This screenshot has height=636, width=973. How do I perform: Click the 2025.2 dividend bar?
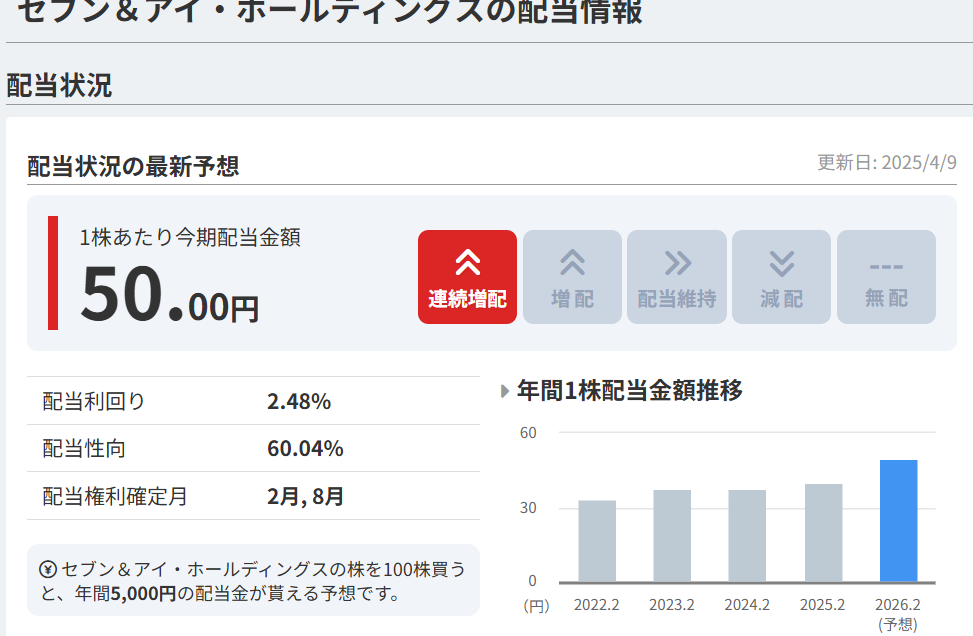pos(823,533)
